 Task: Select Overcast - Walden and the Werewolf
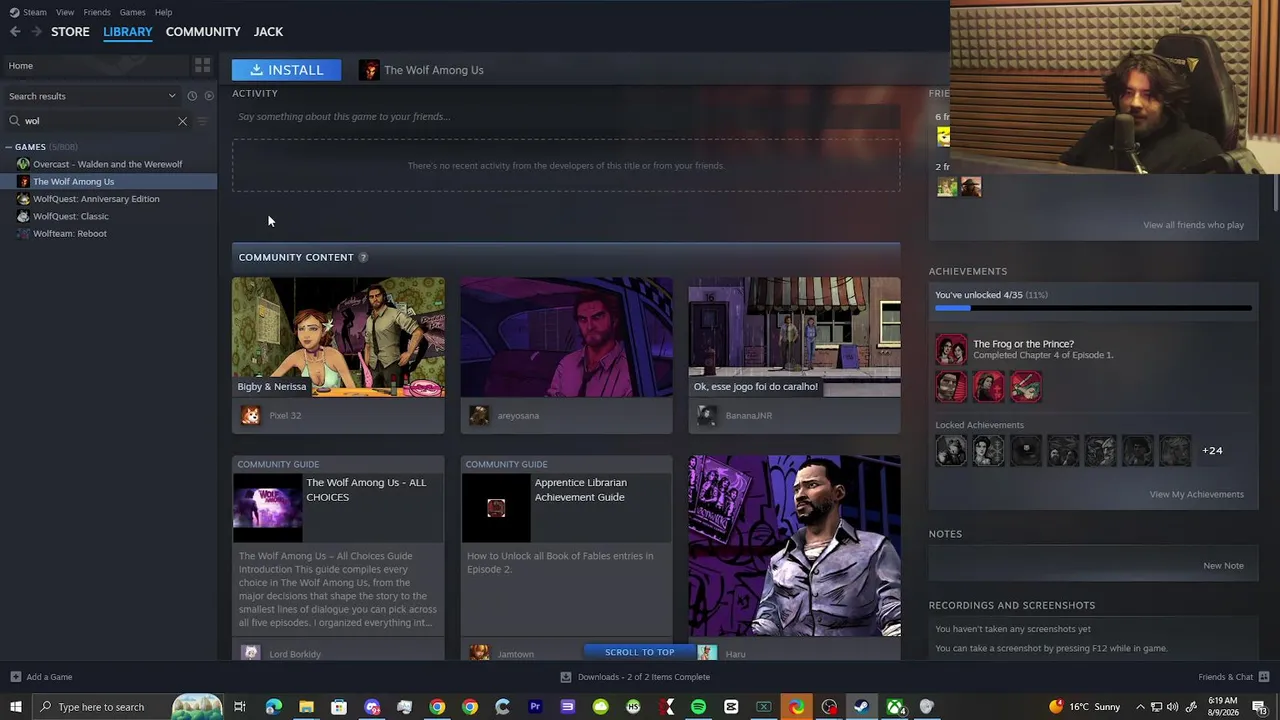(108, 164)
